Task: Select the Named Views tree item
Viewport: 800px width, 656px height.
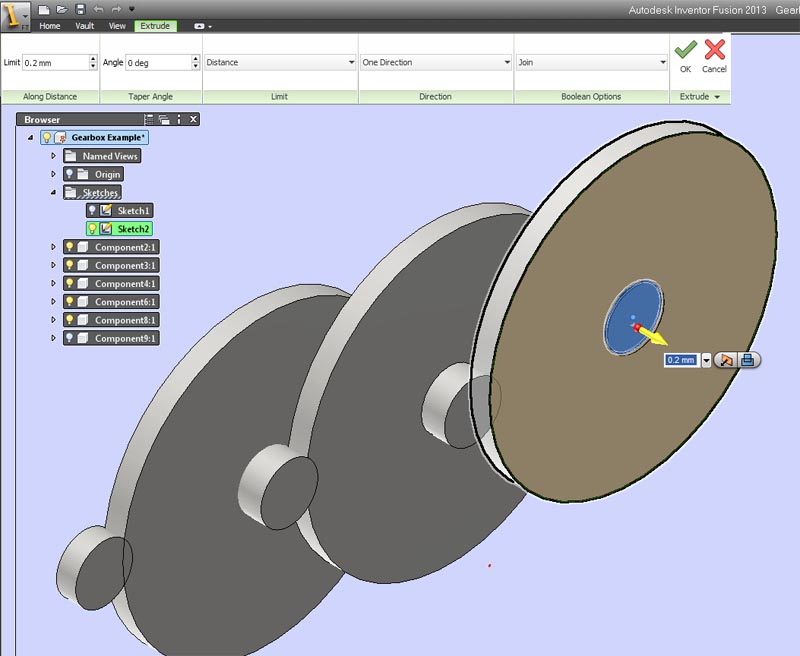Action: click(x=102, y=156)
